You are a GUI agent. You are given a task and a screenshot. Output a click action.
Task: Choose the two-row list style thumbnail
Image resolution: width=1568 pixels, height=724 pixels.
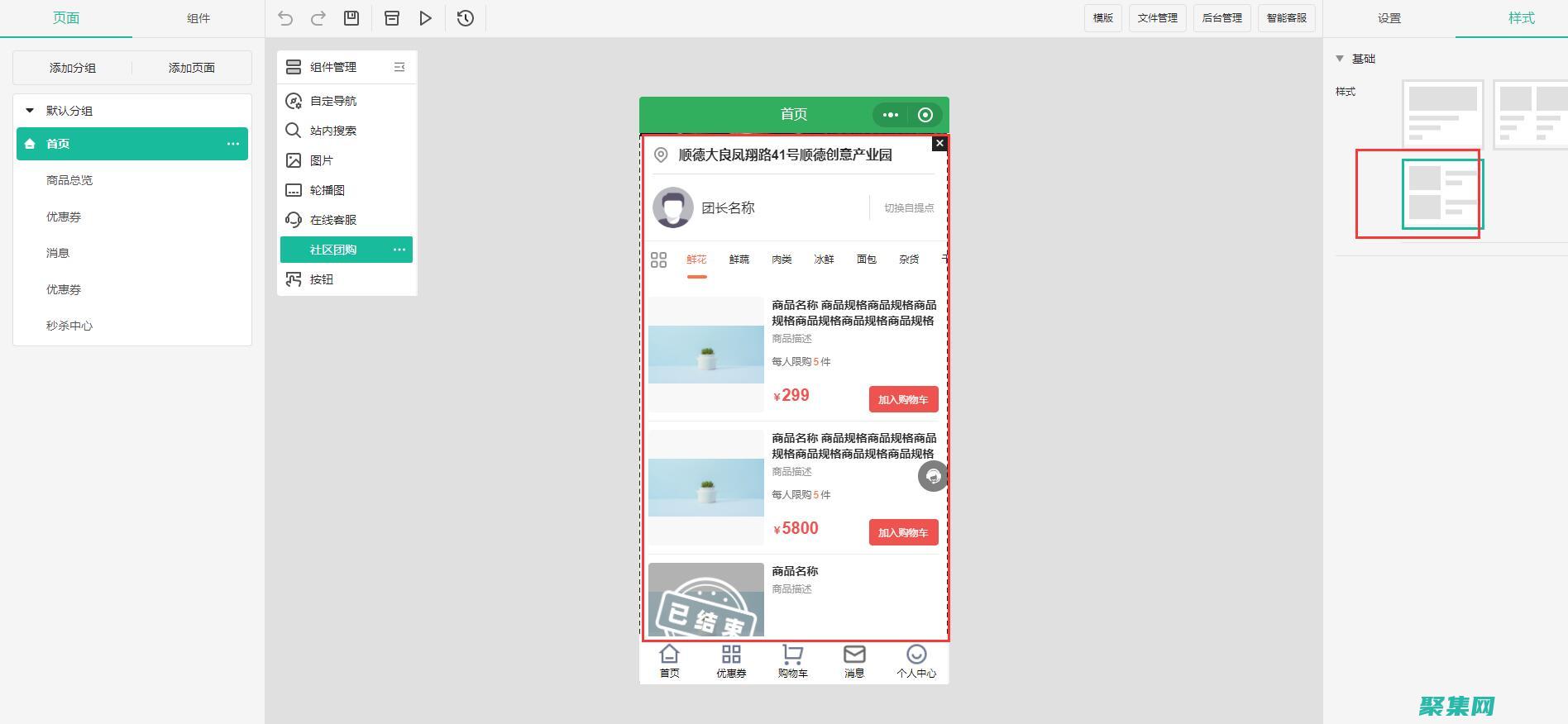pyautogui.click(x=1442, y=194)
